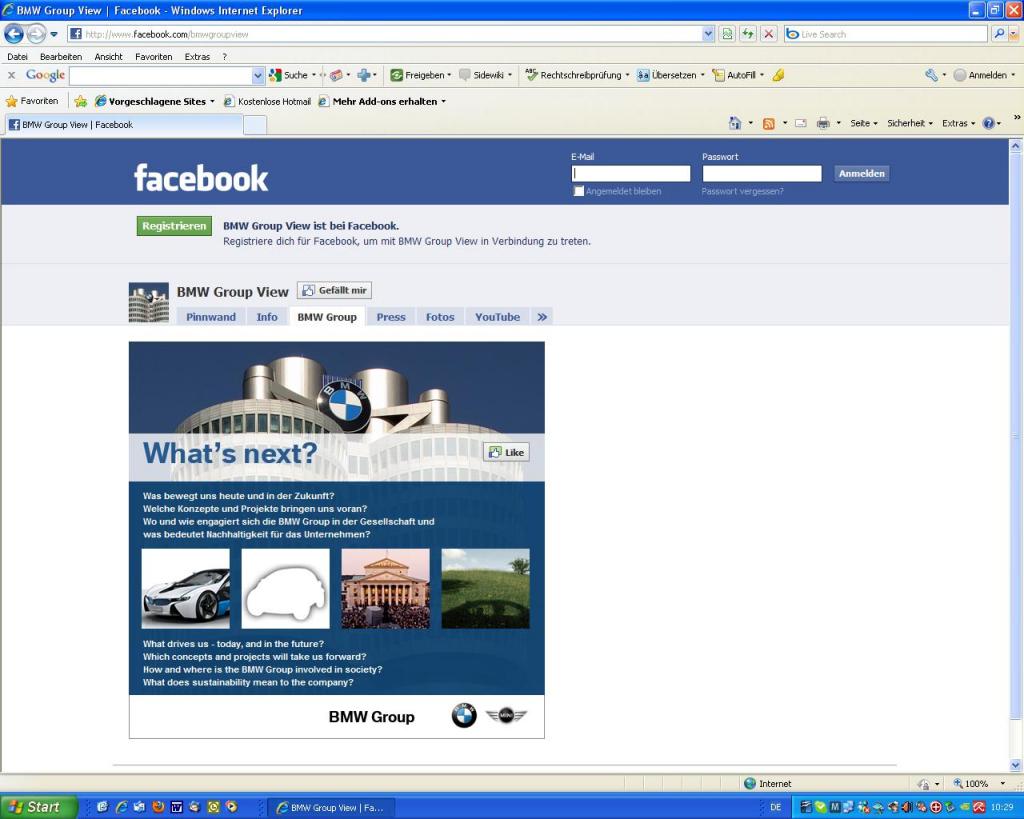This screenshot has width=1024, height=819.
Task: Switch to the Press tab
Action: [391, 317]
